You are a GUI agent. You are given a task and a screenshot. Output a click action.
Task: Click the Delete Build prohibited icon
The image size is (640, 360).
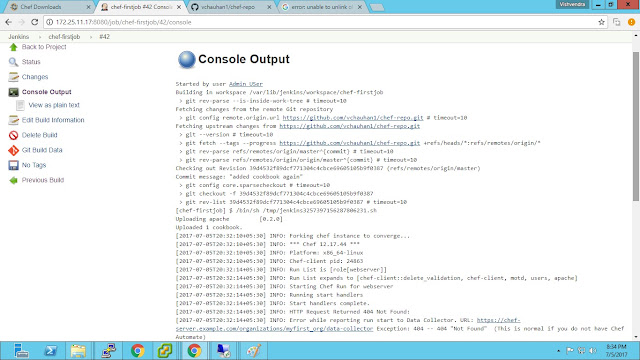tap(13, 135)
